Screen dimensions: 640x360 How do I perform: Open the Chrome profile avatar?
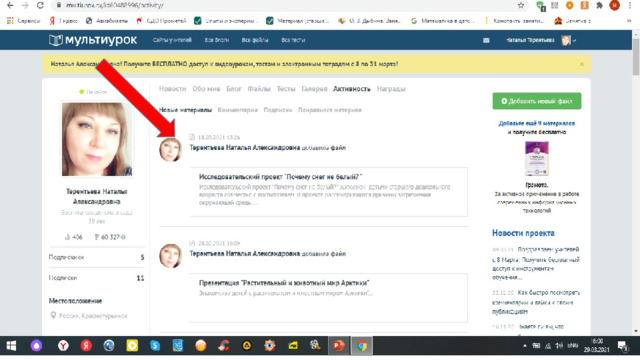point(614,5)
